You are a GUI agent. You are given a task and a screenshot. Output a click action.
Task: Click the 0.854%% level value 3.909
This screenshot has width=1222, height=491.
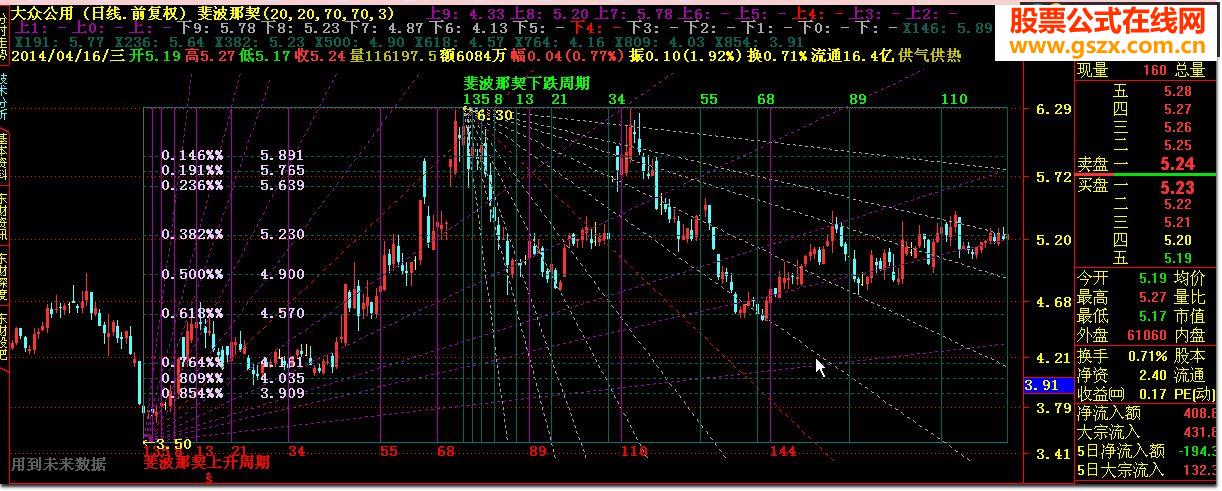click(x=282, y=393)
